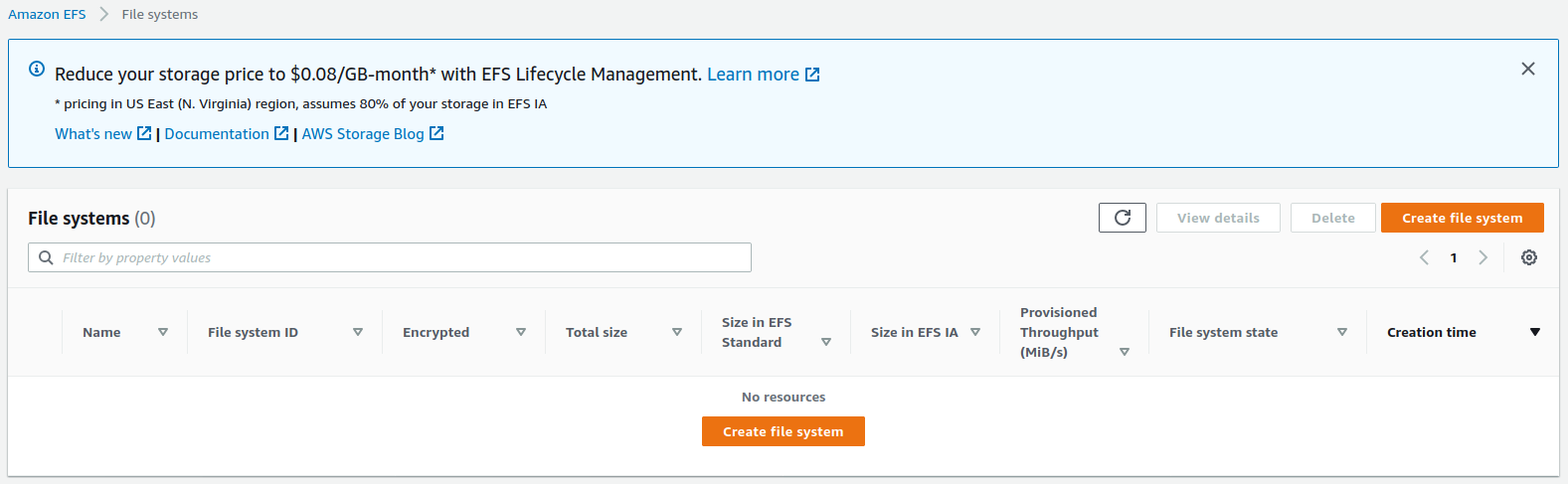Click Create file system under No resources
The image size is (1568, 484).
click(x=783, y=431)
